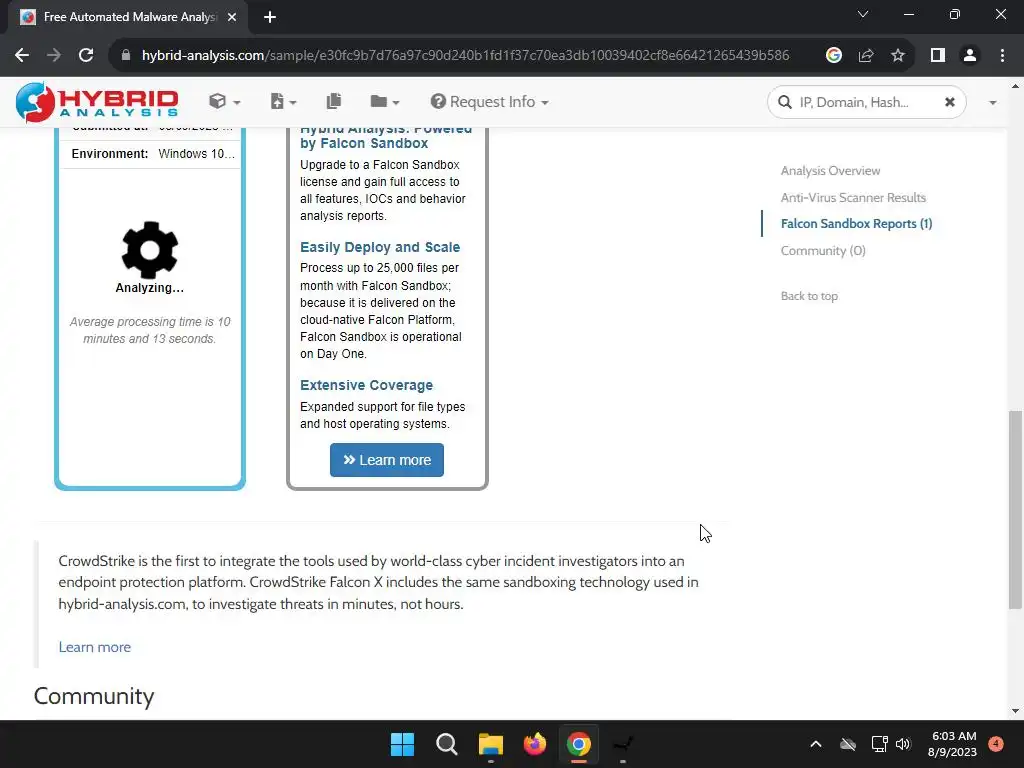Viewport: 1024px width, 768px height.
Task: Open the volume control in tray
Action: point(903,744)
